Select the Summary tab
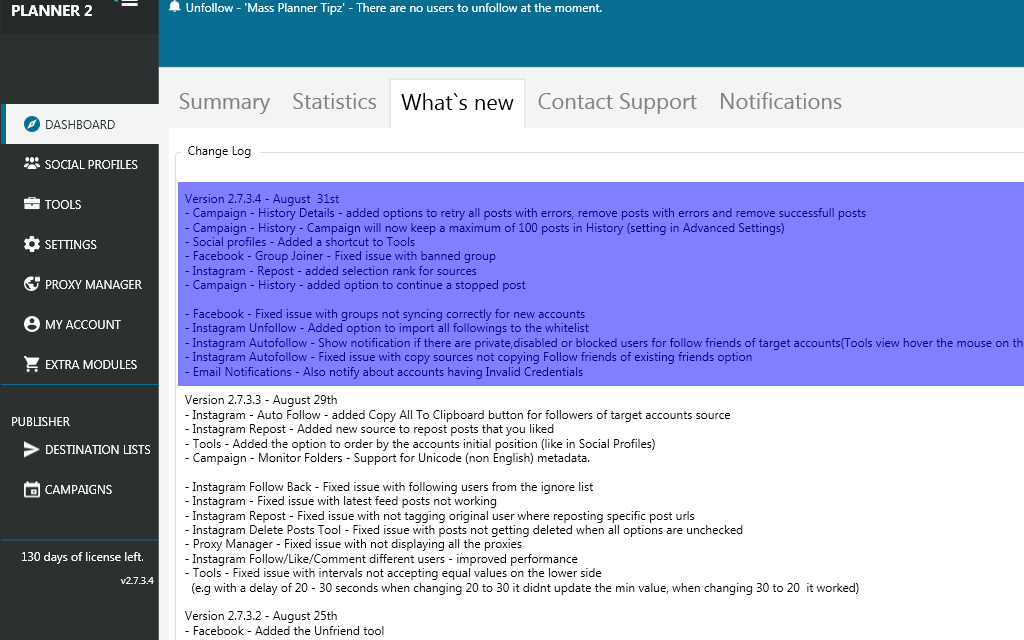Image resolution: width=1024 pixels, height=640 pixels. [x=224, y=101]
